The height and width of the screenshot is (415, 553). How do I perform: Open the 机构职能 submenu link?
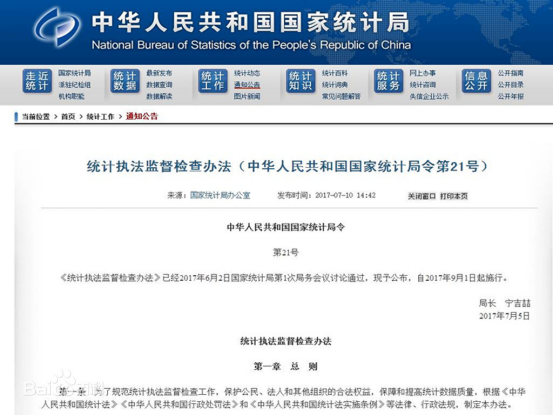point(72,96)
